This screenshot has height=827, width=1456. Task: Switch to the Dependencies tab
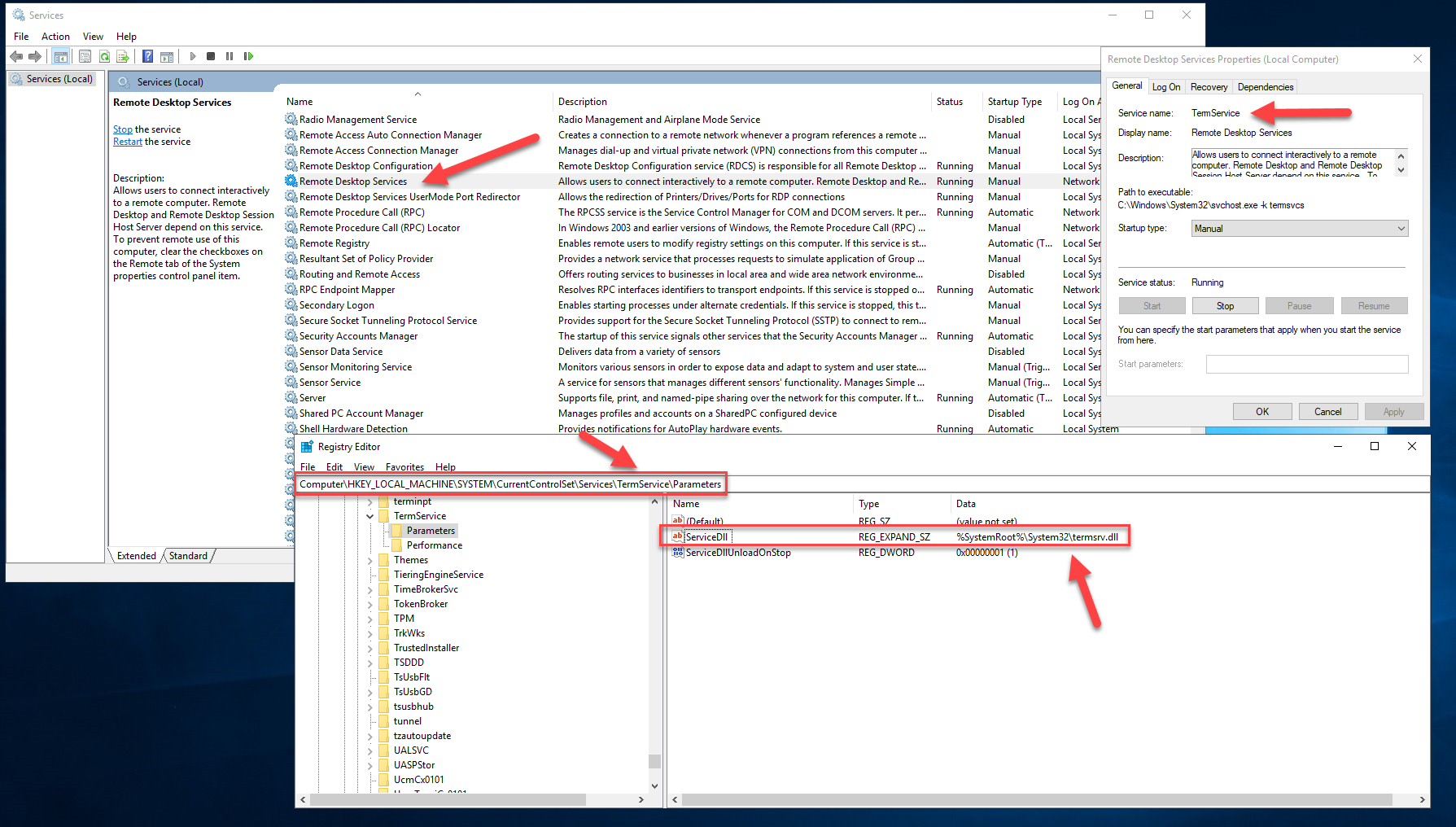point(1265,87)
